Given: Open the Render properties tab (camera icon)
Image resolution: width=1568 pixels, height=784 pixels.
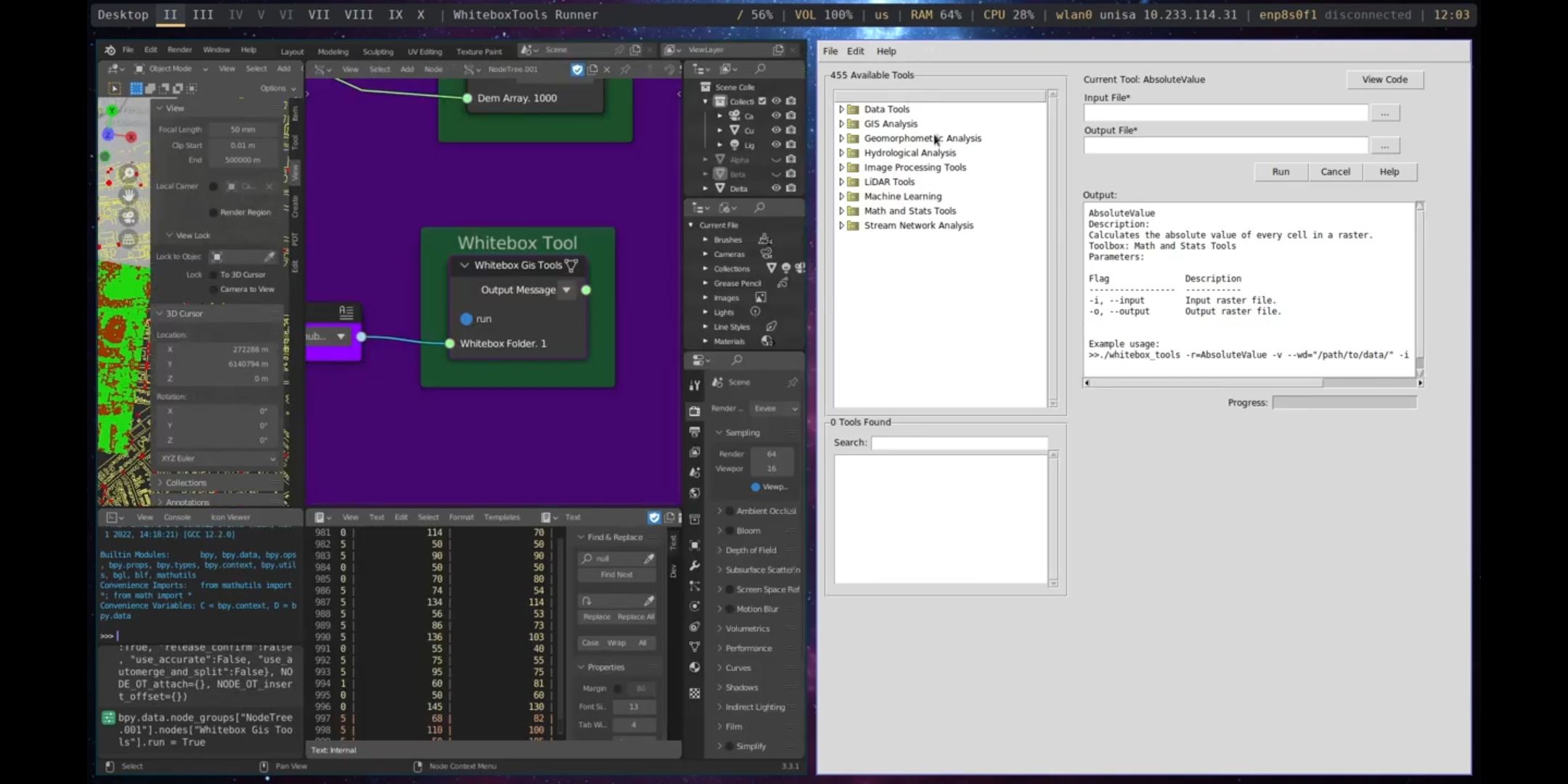Looking at the screenshot, I should [695, 411].
